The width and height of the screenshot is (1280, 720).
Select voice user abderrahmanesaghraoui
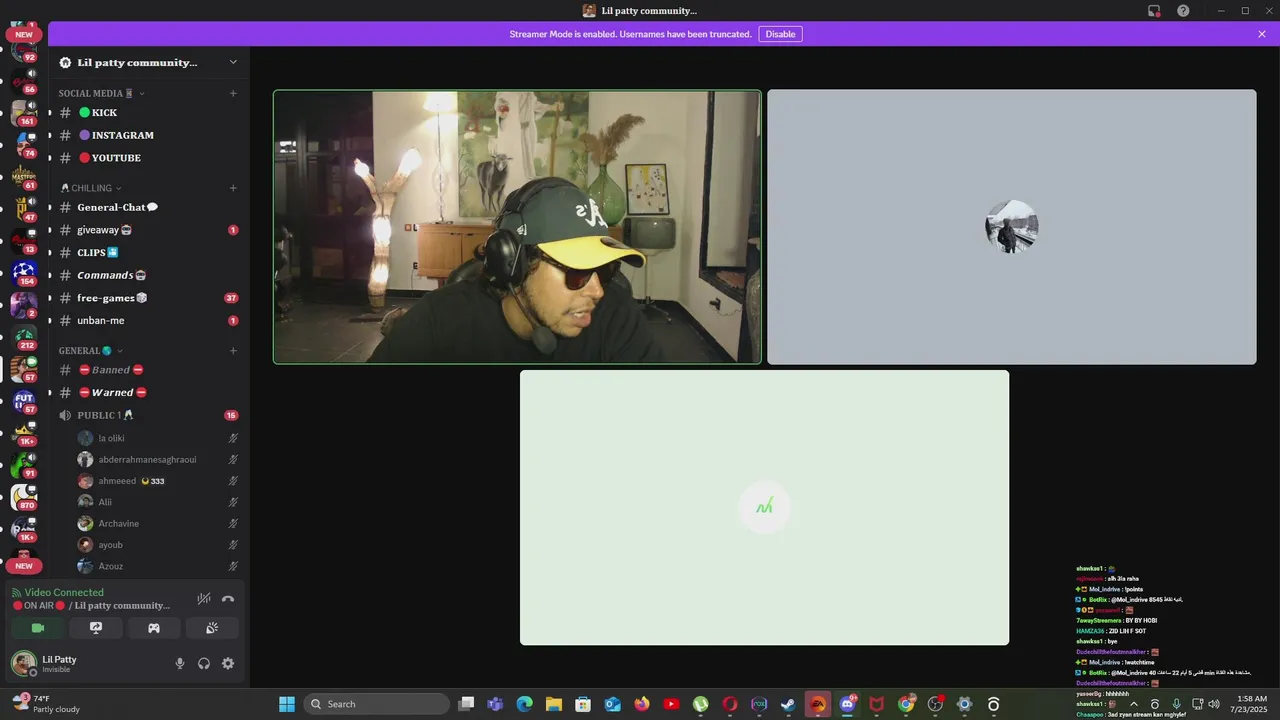[158, 460]
